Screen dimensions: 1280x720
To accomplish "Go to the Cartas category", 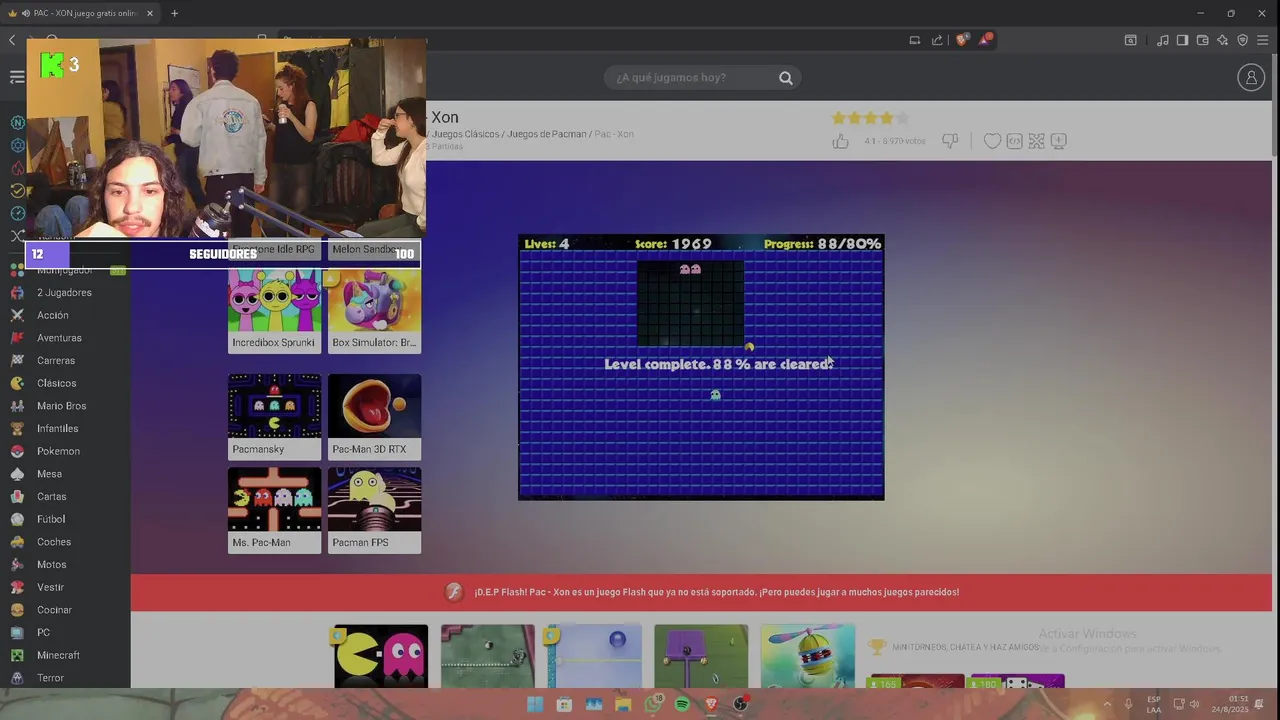I will 51,497.
